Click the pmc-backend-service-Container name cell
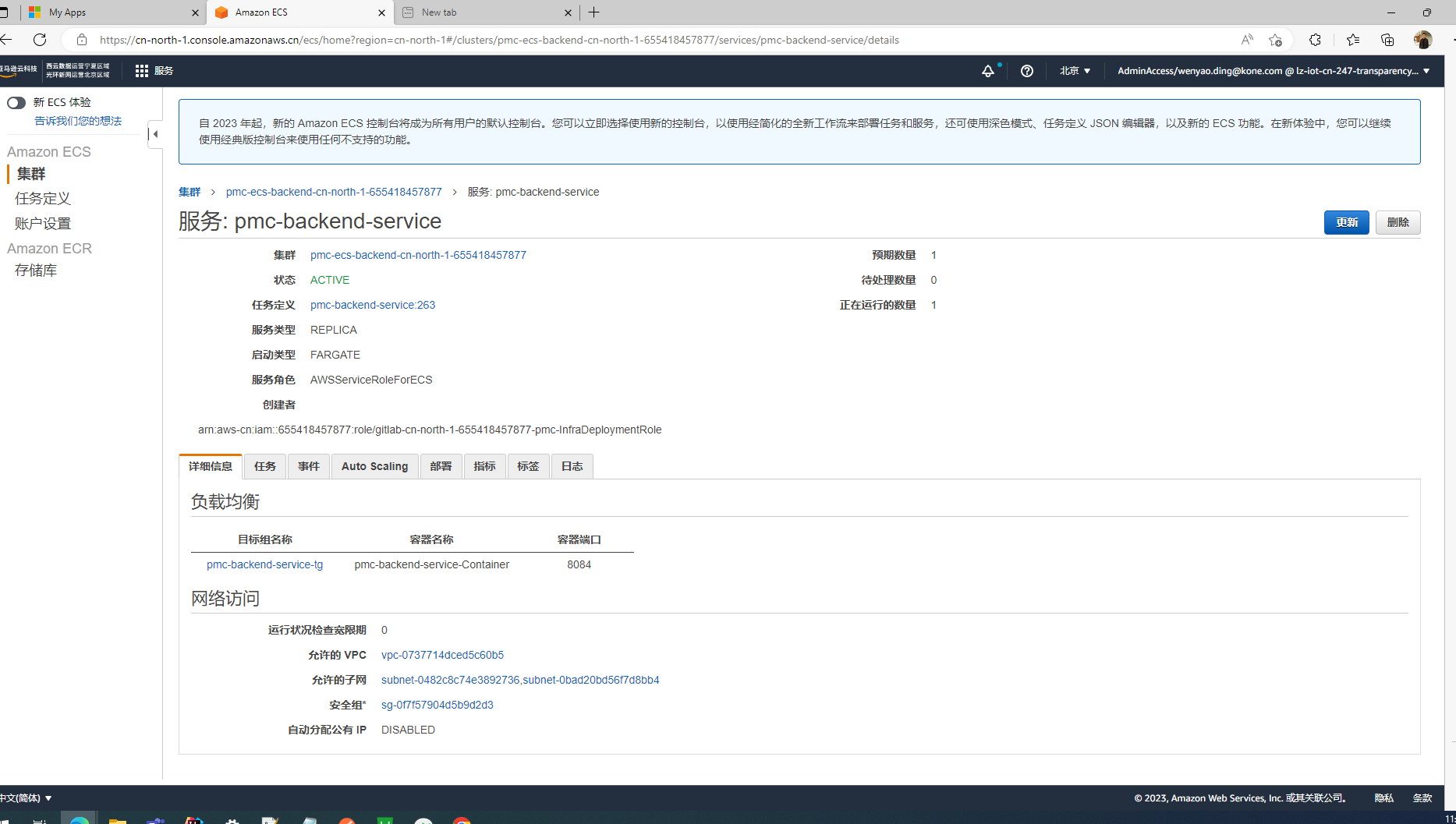 (x=432, y=564)
